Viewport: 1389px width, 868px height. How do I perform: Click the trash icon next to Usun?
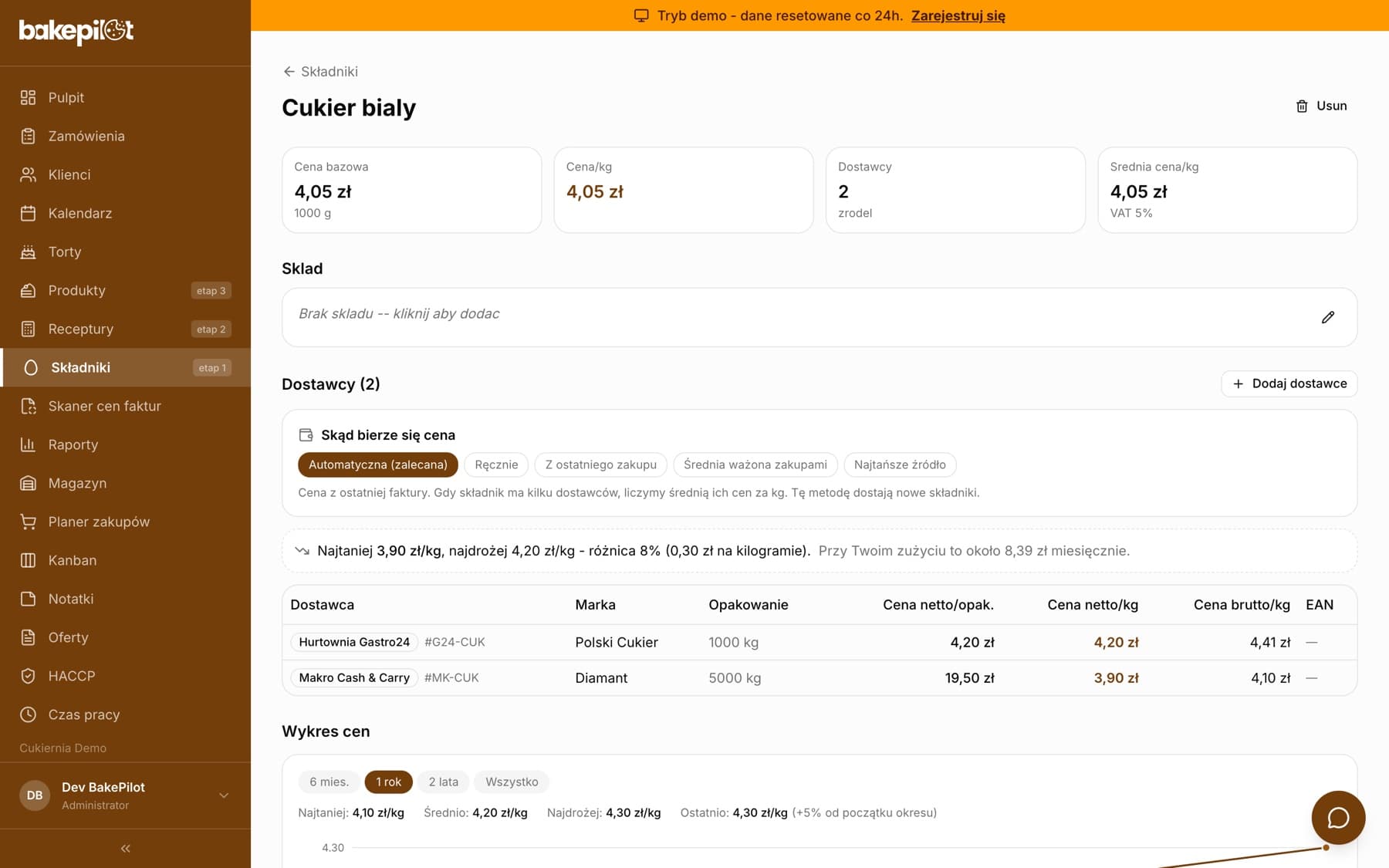(x=1302, y=106)
